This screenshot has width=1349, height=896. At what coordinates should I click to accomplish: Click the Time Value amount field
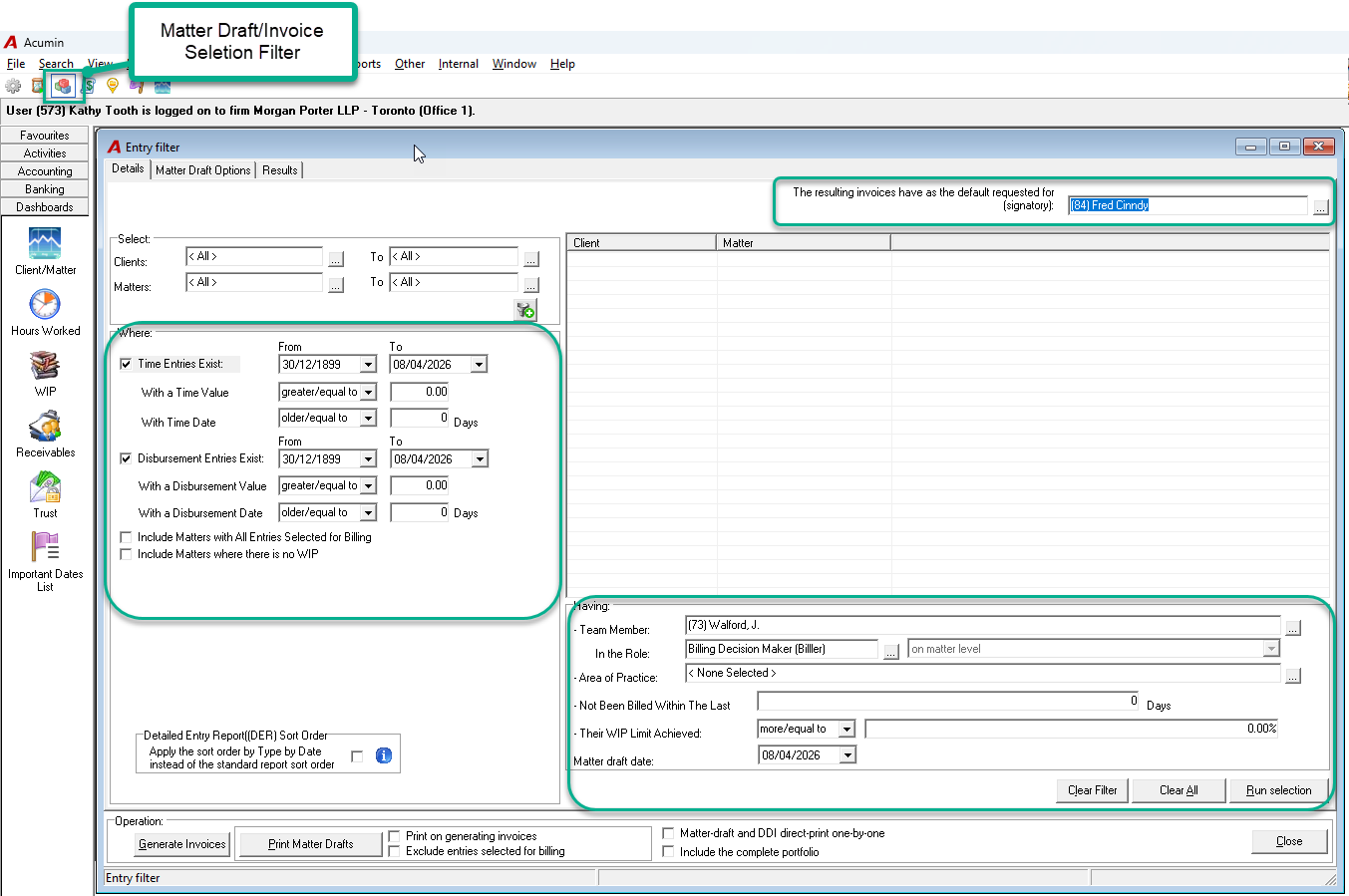(420, 393)
